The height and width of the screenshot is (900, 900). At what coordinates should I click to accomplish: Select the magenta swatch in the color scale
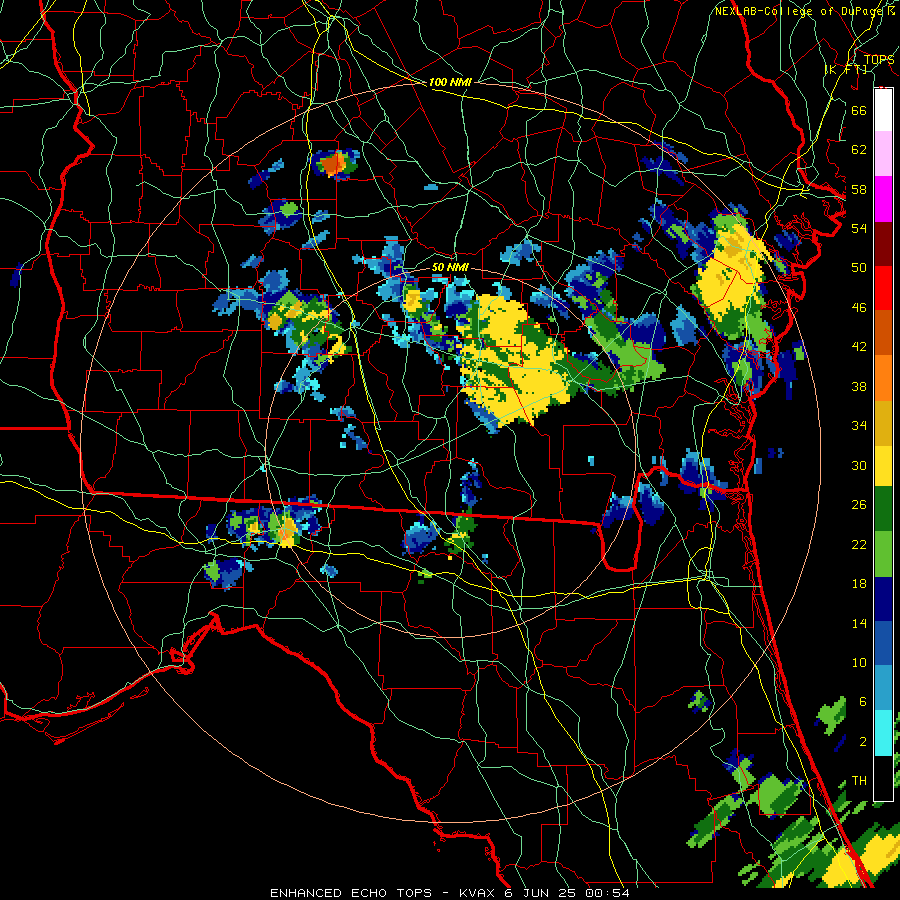883,199
